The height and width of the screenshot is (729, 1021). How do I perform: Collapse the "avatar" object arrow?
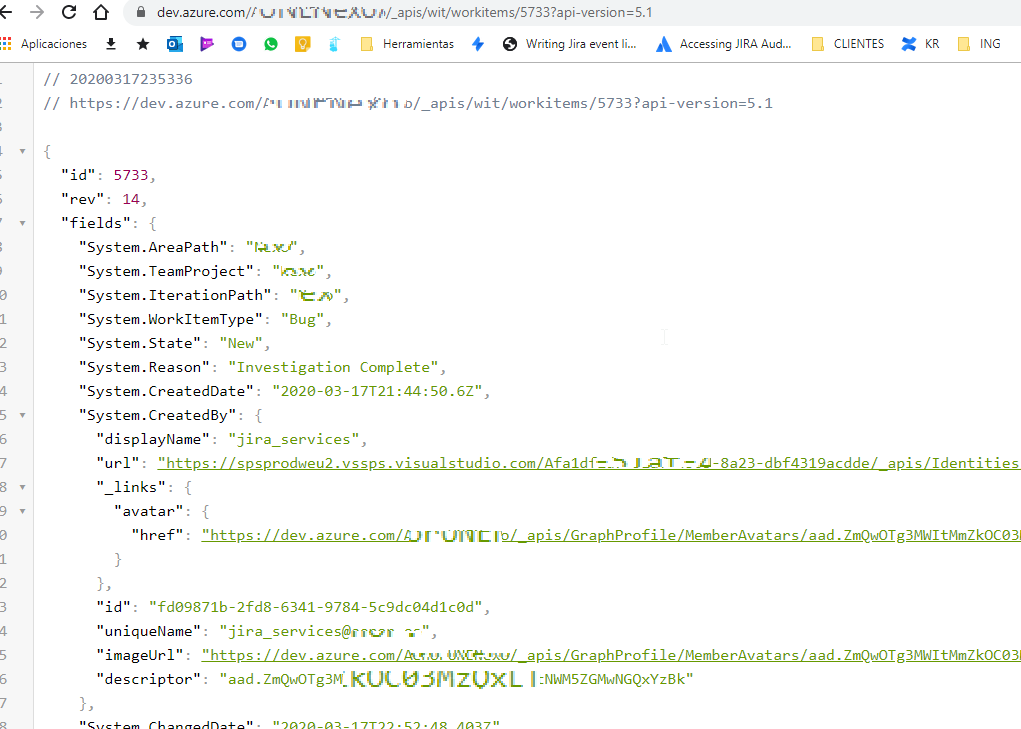tap(22, 511)
